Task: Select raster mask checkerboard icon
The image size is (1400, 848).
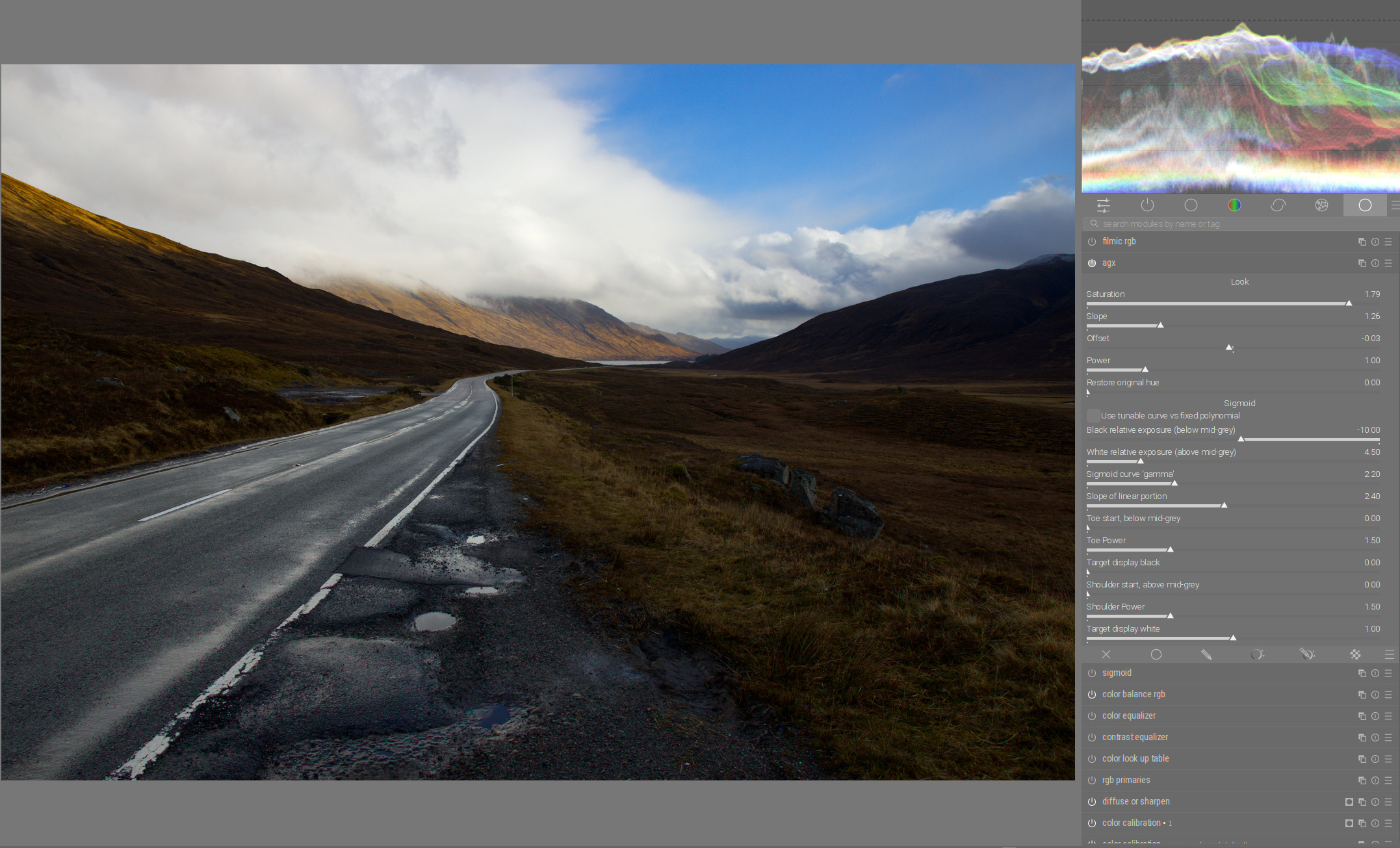Action: pos(1355,654)
